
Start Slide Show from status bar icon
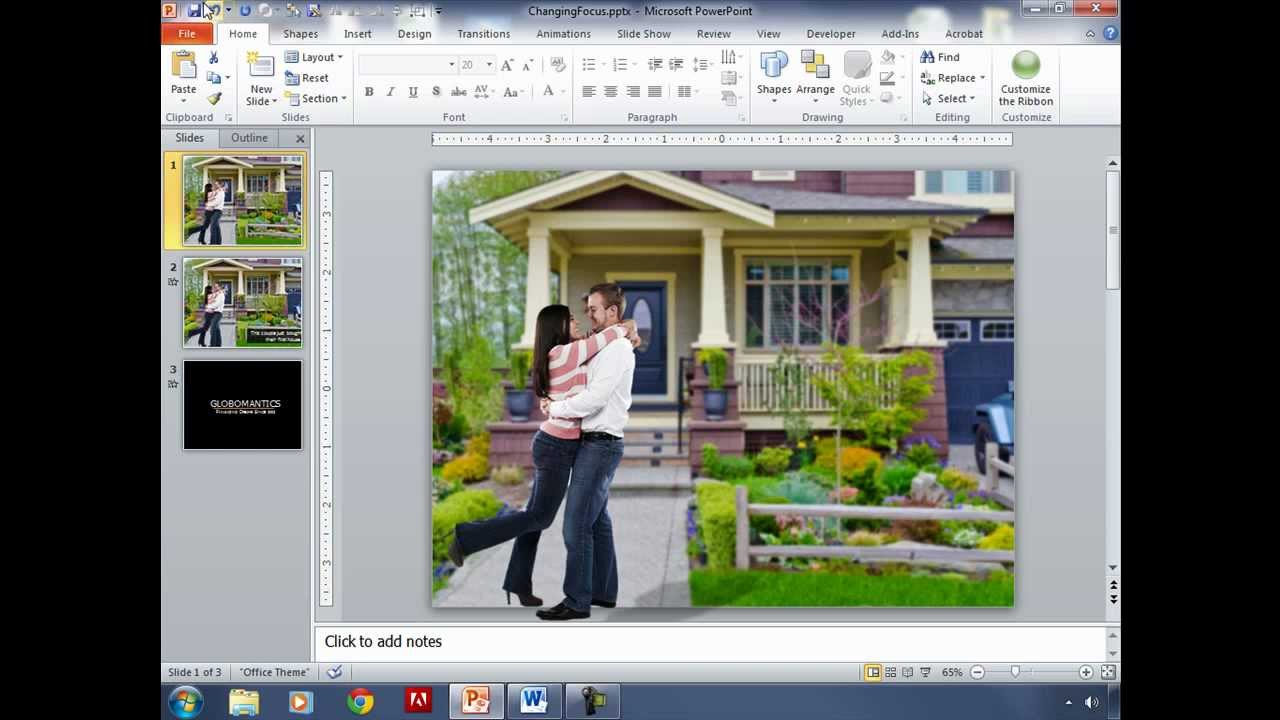pos(926,673)
